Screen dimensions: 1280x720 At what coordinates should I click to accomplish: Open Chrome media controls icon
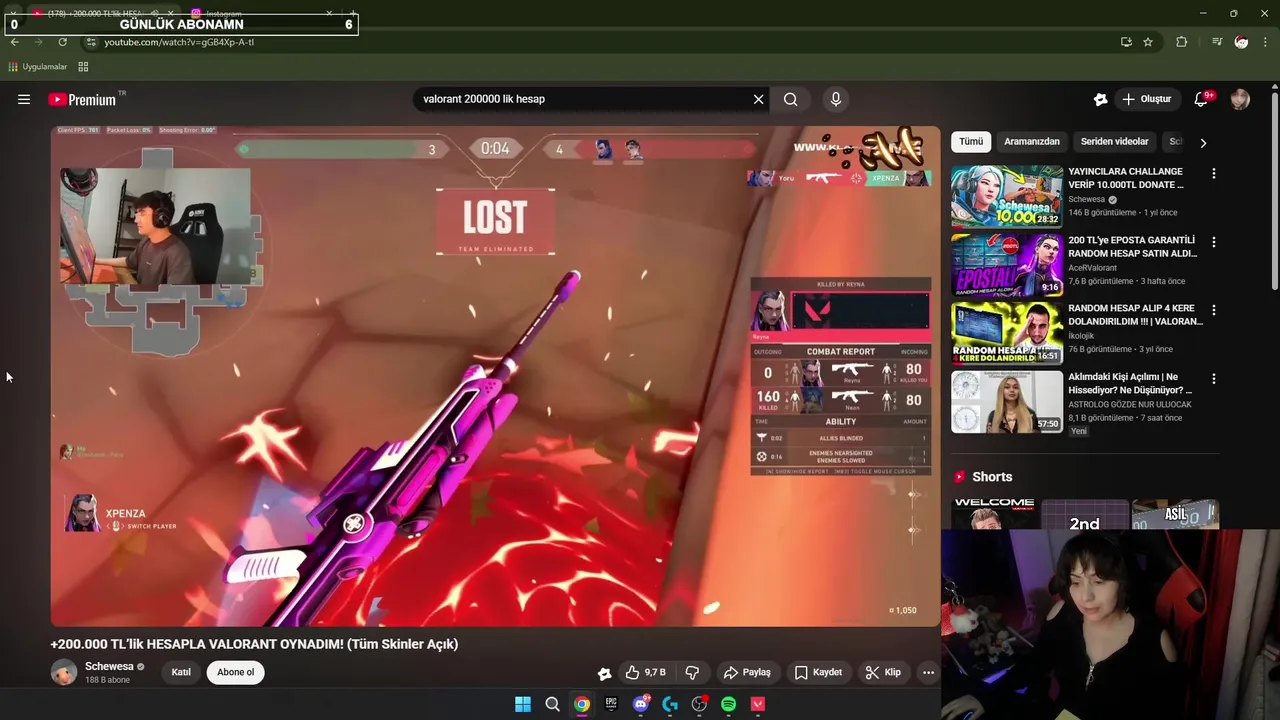(1217, 42)
